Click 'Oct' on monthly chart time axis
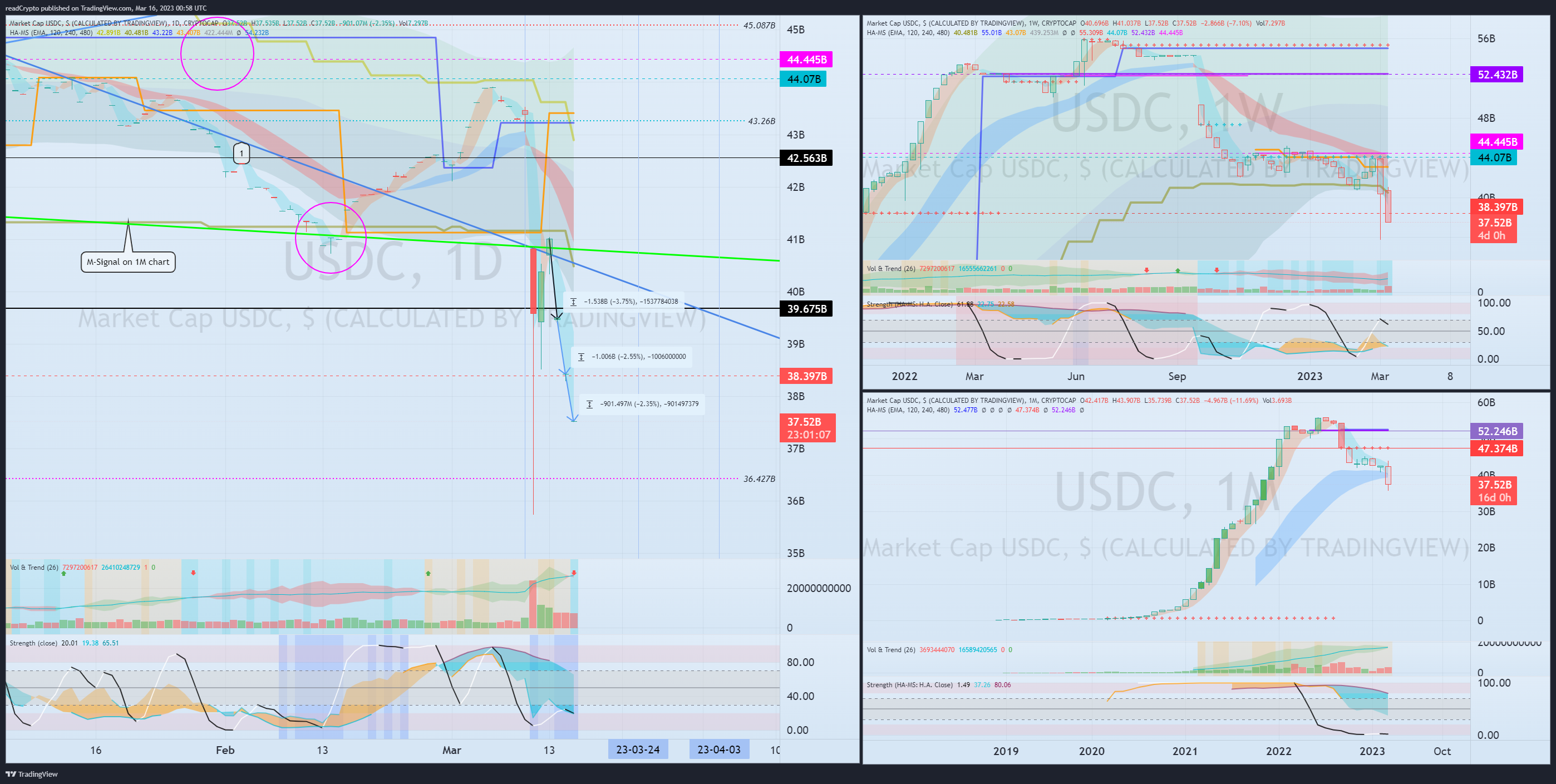This screenshot has height=784, width=1556. coord(1442,751)
